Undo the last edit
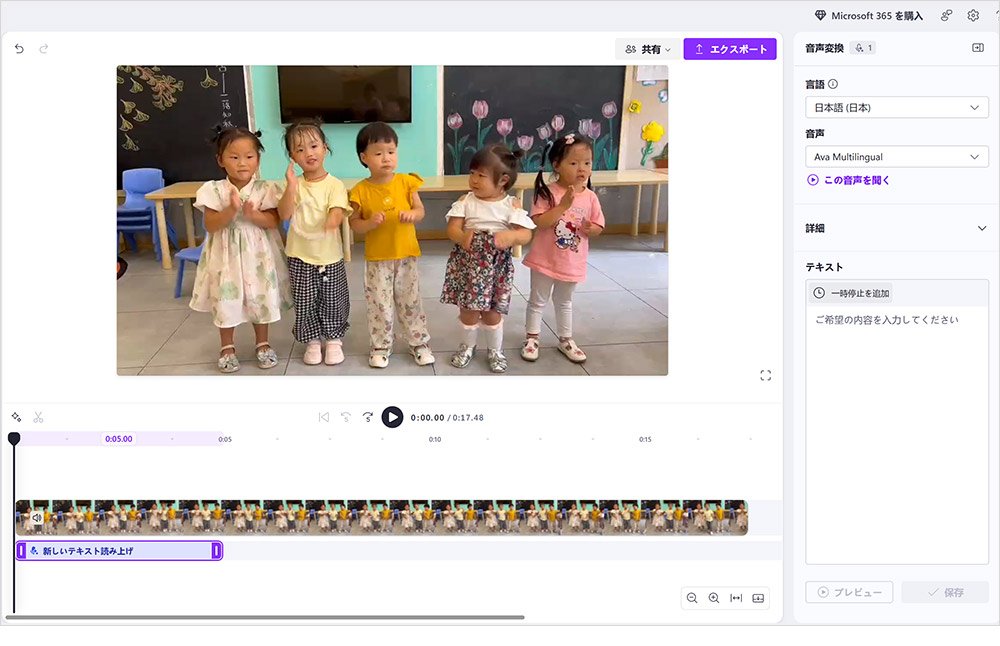1000x646 pixels. (18, 47)
